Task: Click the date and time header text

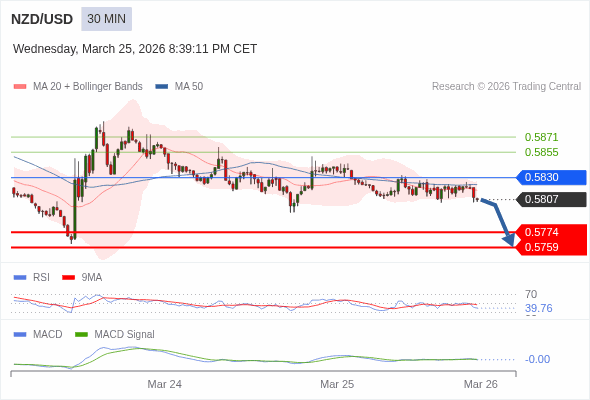Action: 135,49
